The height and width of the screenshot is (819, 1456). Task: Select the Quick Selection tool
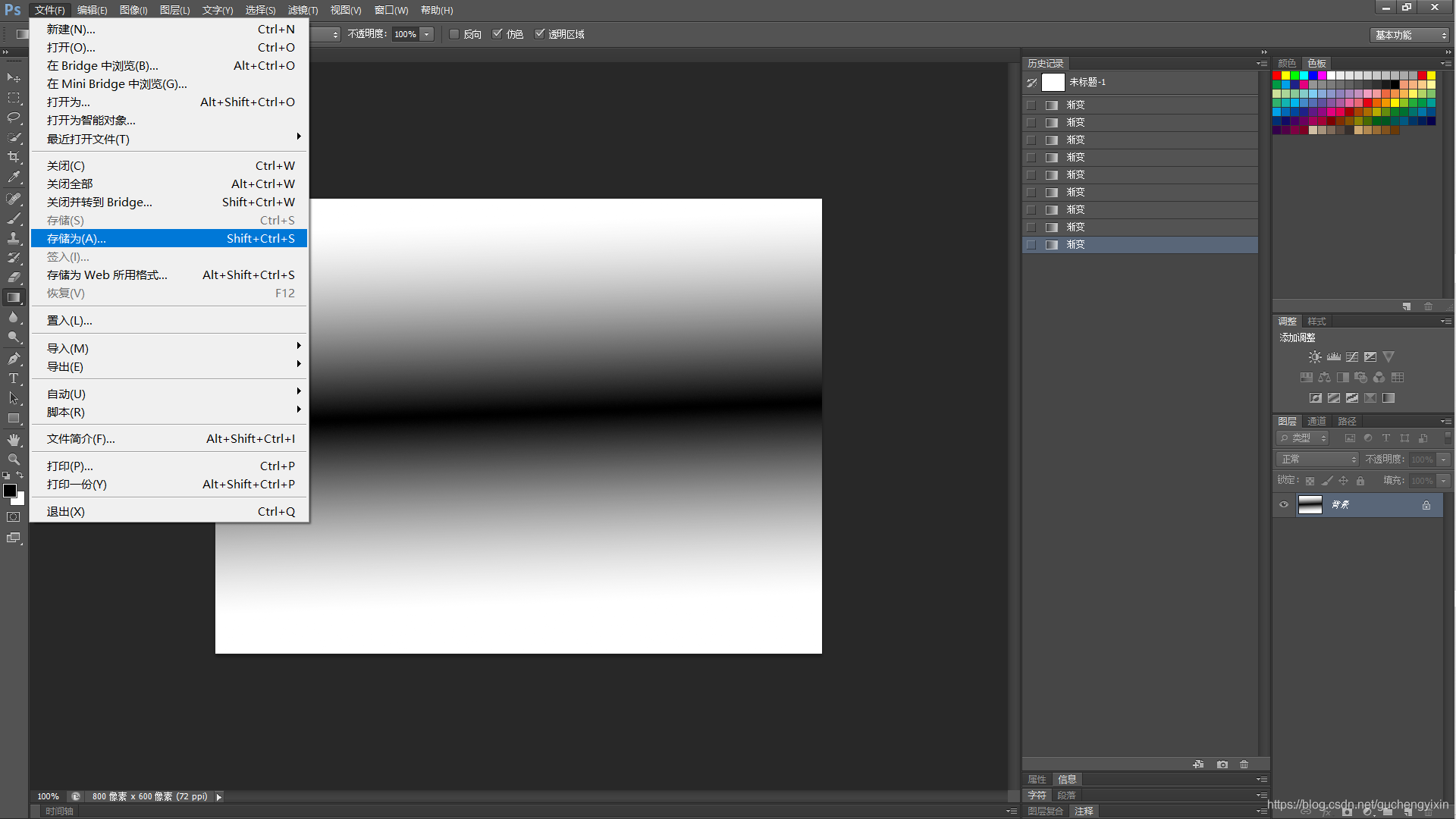14,137
